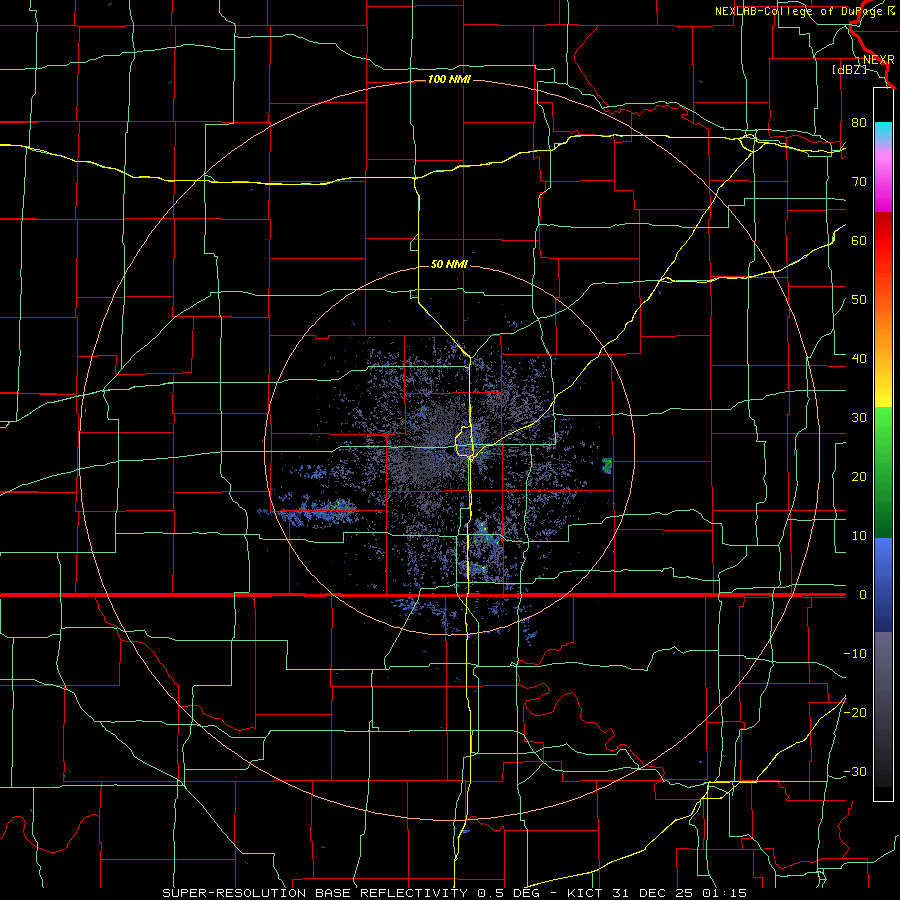The image size is (900, 900).
Task: Click the 60 value on dBZ scale
Action: (x=859, y=241)
